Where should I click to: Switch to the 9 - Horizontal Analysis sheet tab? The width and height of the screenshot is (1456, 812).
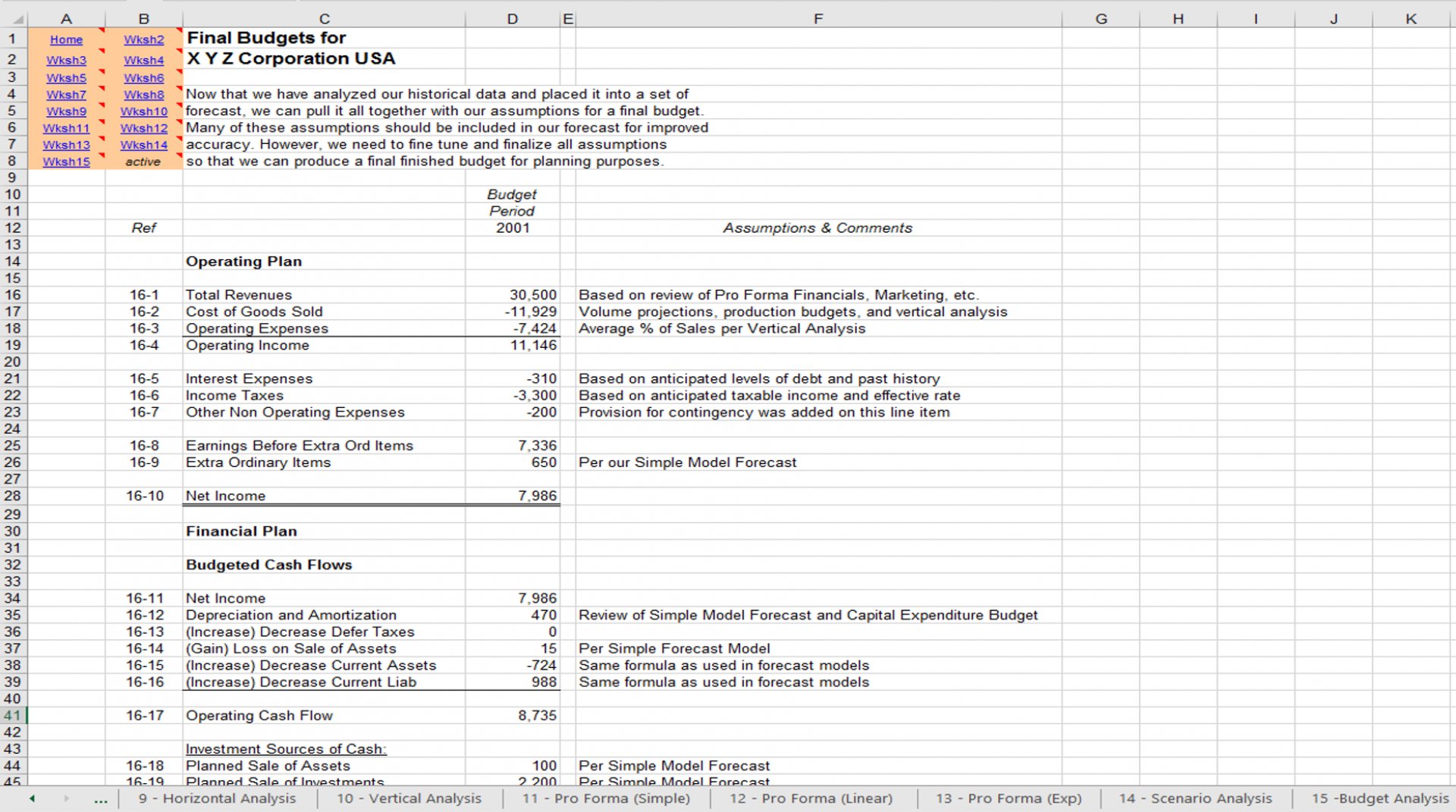click(217, 798)
